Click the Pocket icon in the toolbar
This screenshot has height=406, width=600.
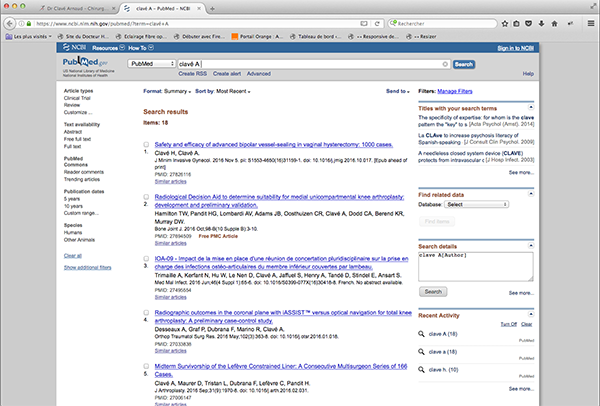(x=528, y=24)
